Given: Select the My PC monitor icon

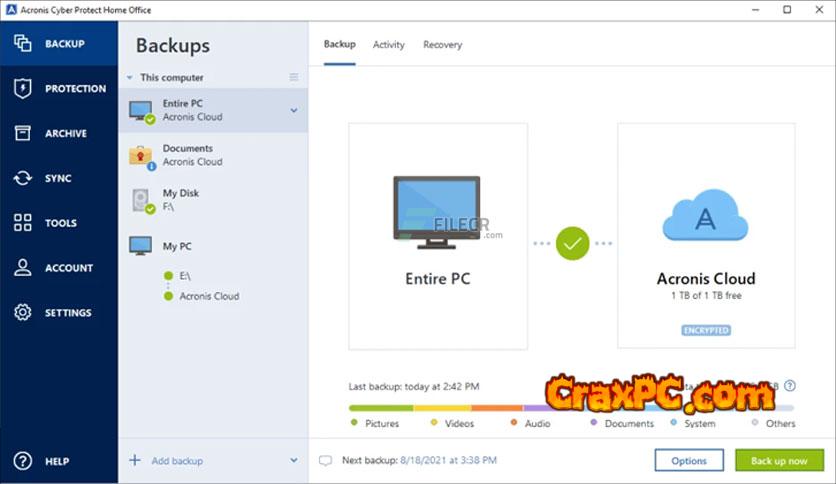Looking at the screenshot, I should (x=140, y=246).
